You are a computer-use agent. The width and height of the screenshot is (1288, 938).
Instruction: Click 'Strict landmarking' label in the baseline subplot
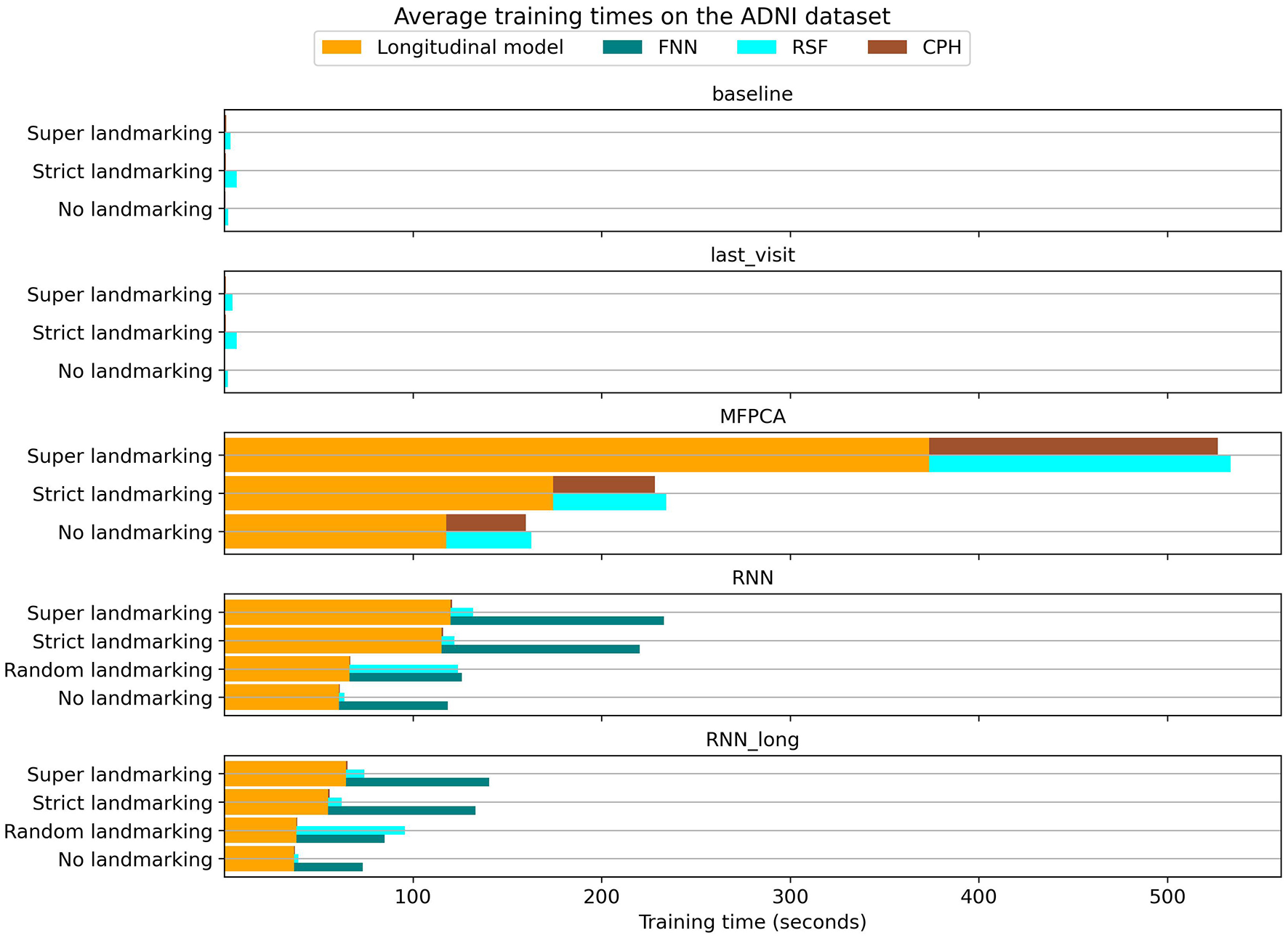coord(122,171)
